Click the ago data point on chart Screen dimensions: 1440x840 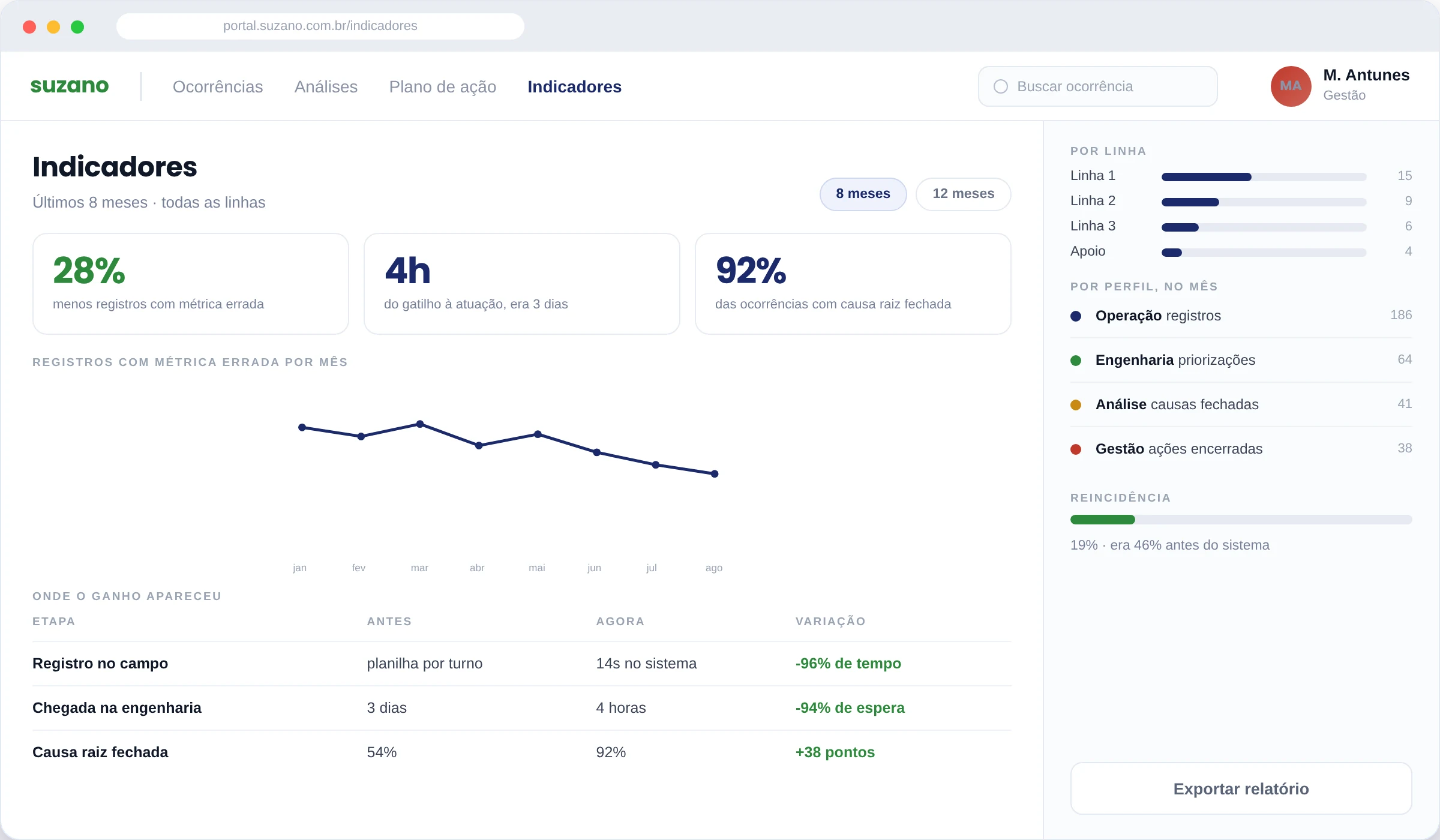pyautogui.click(x=715, y=474)
